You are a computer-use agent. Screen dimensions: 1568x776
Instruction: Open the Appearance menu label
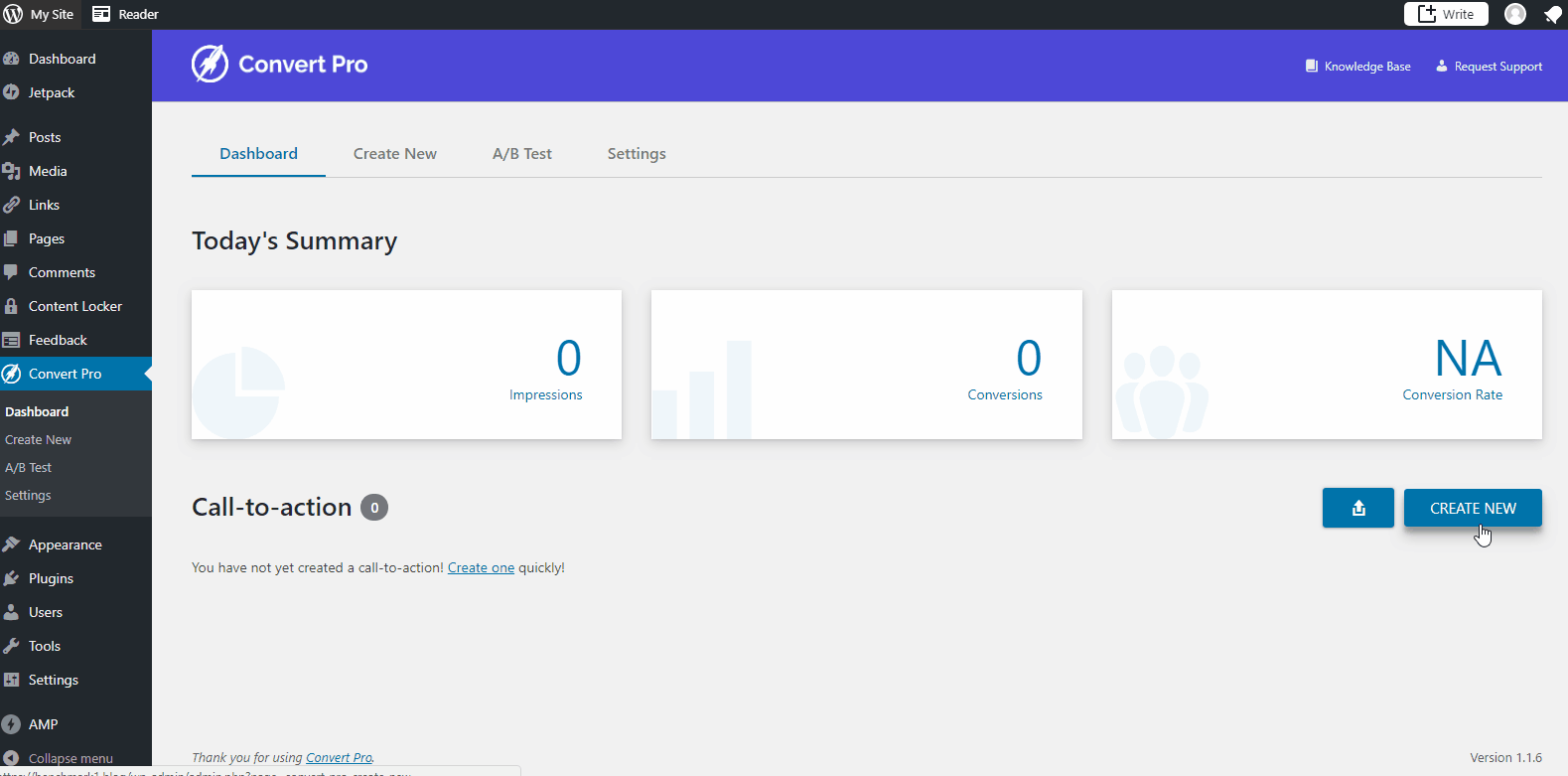pos(66,544)
